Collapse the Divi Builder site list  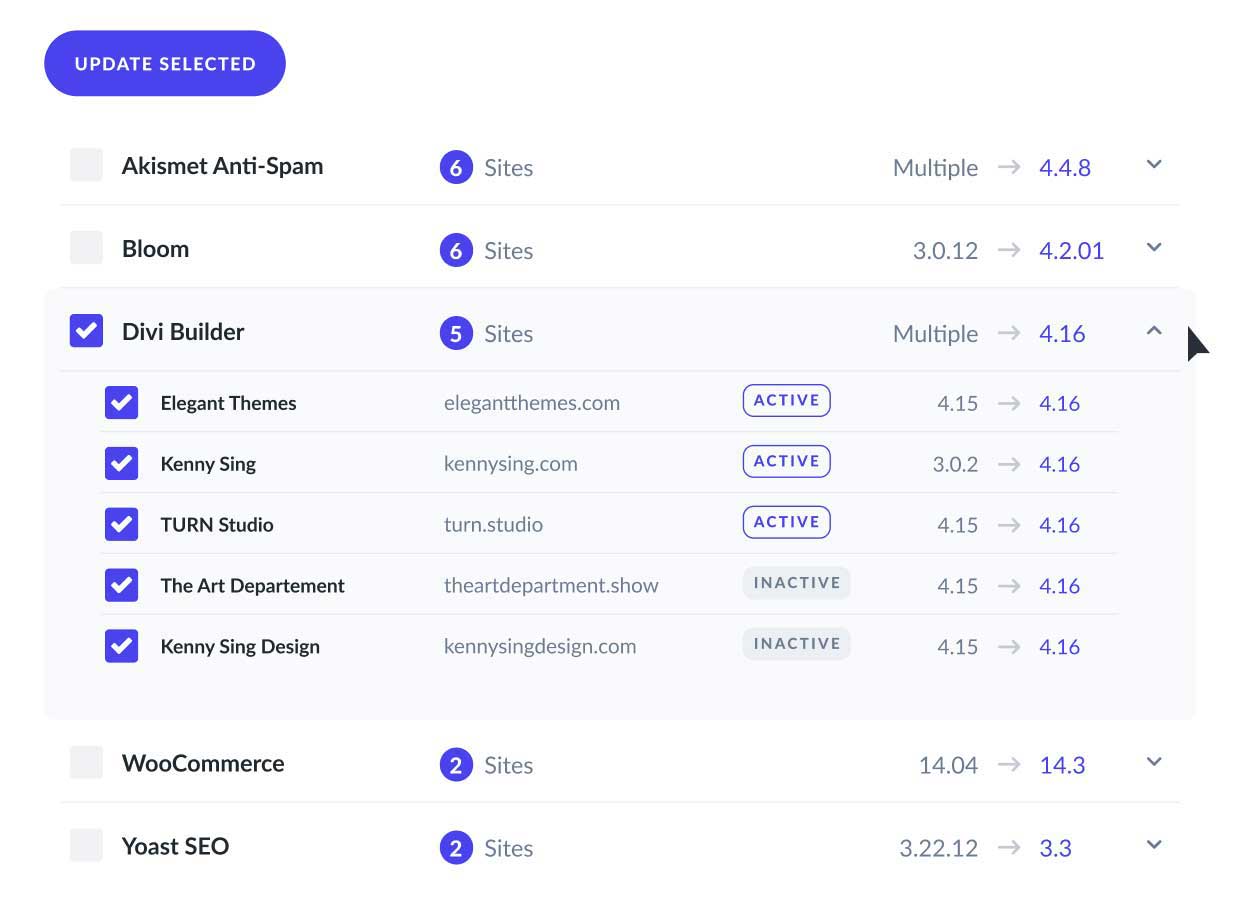pyautogui.click(x=1154, y=330)
